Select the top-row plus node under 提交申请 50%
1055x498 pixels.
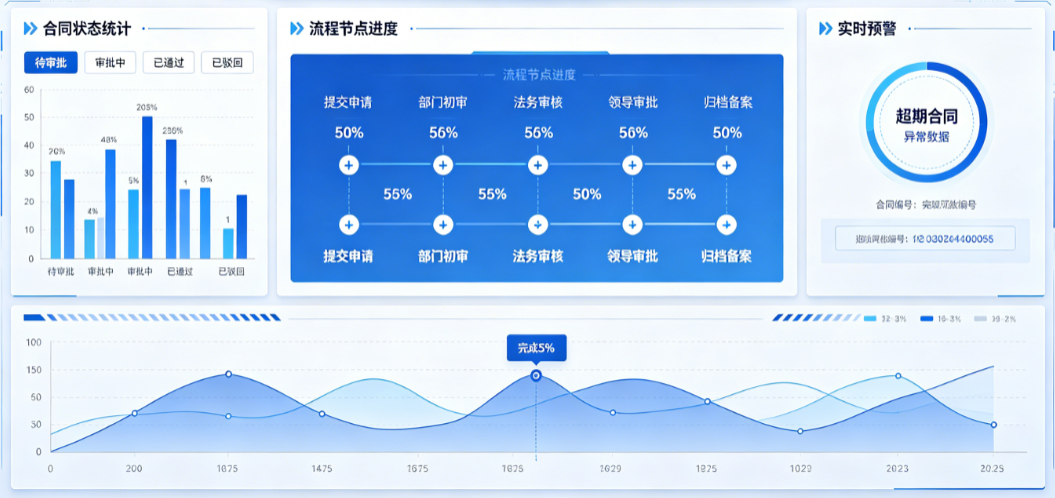click(349, 164)
